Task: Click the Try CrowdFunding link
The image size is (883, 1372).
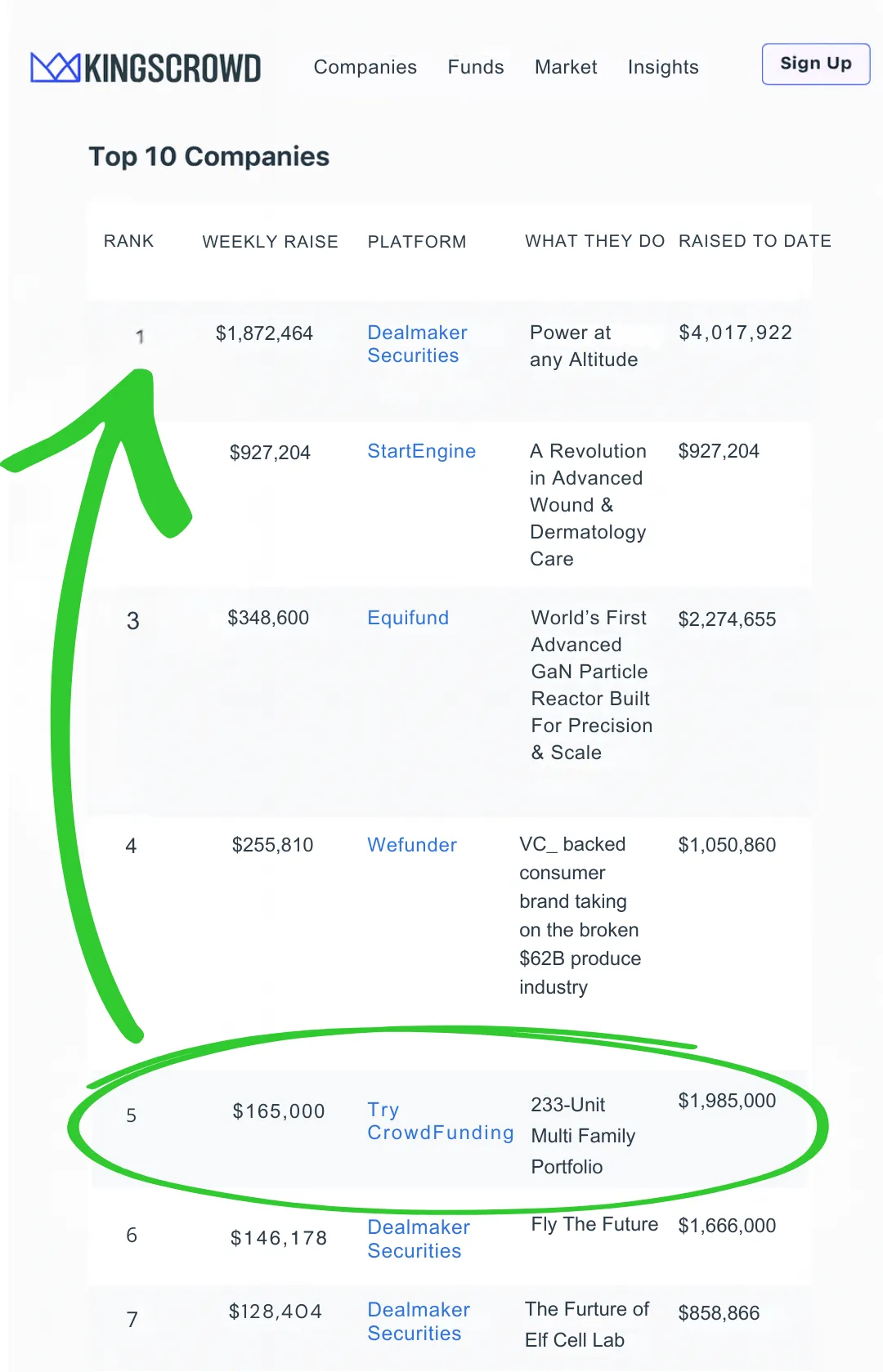Action: (x=440, y=1121)
